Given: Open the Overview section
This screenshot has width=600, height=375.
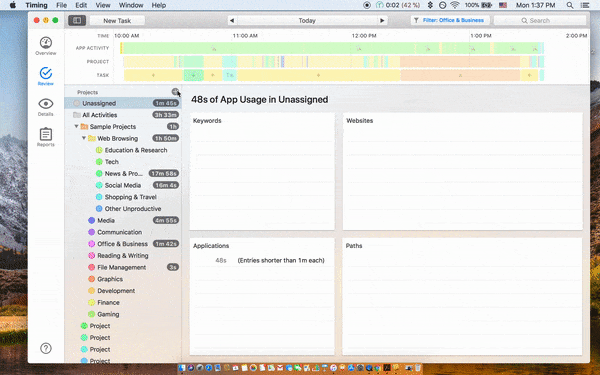Looking at the screenshot, I should 46,46.
